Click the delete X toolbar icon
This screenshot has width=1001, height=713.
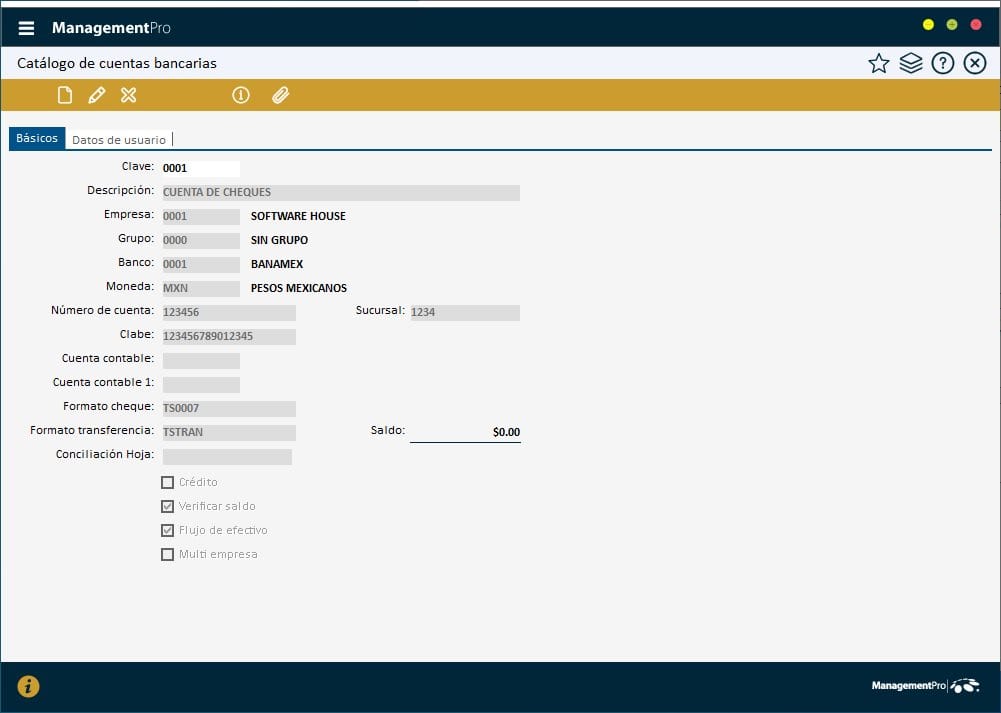pos(128,95)
